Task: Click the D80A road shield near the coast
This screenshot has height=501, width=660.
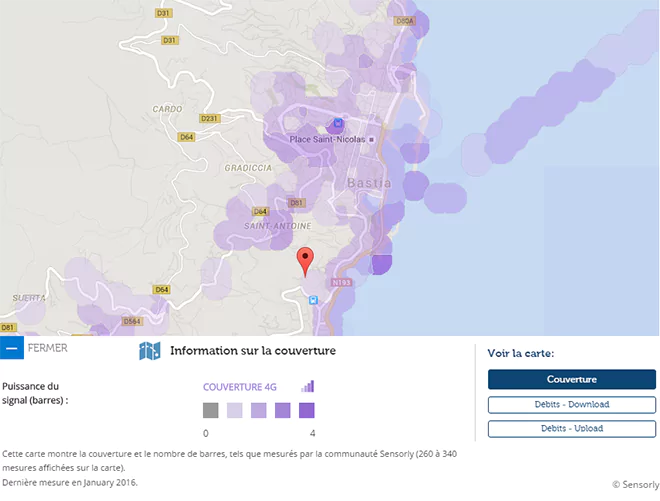Action: click(x=404, y=20)
